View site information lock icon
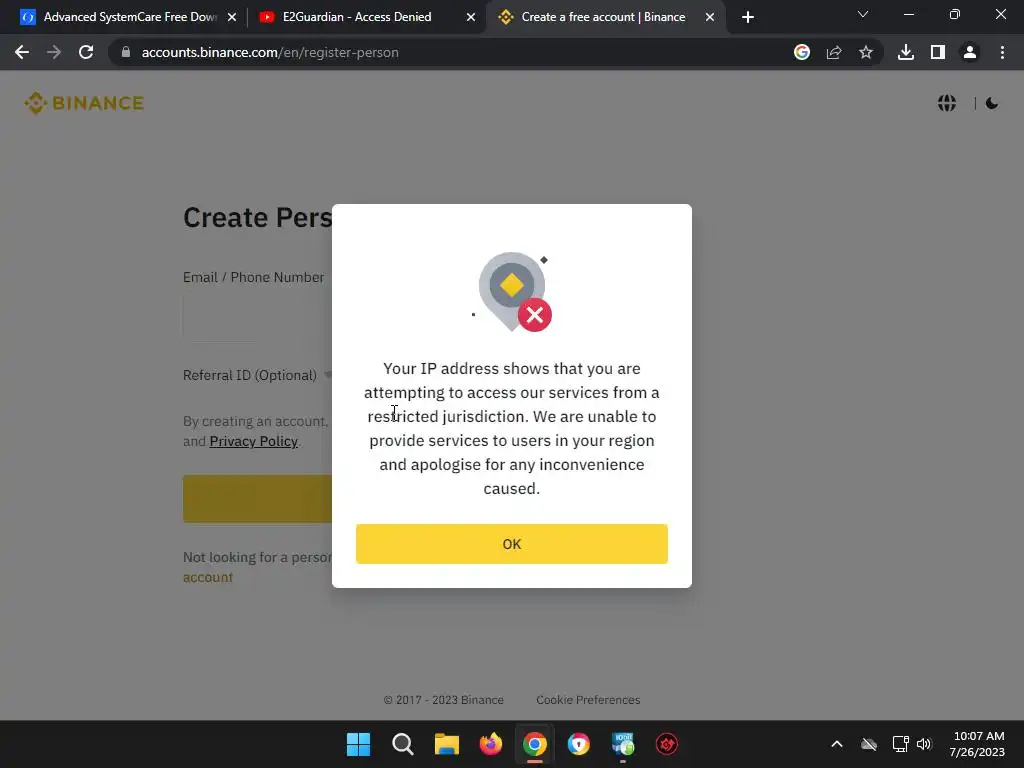Screen dimensions: 1024x768 (x=126, y=52)
